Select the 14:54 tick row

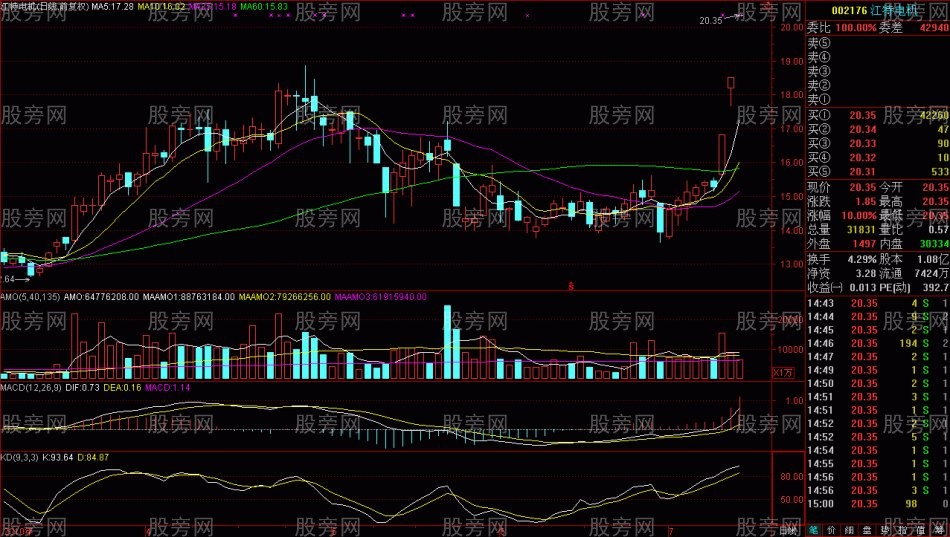[x=878, y=450]
